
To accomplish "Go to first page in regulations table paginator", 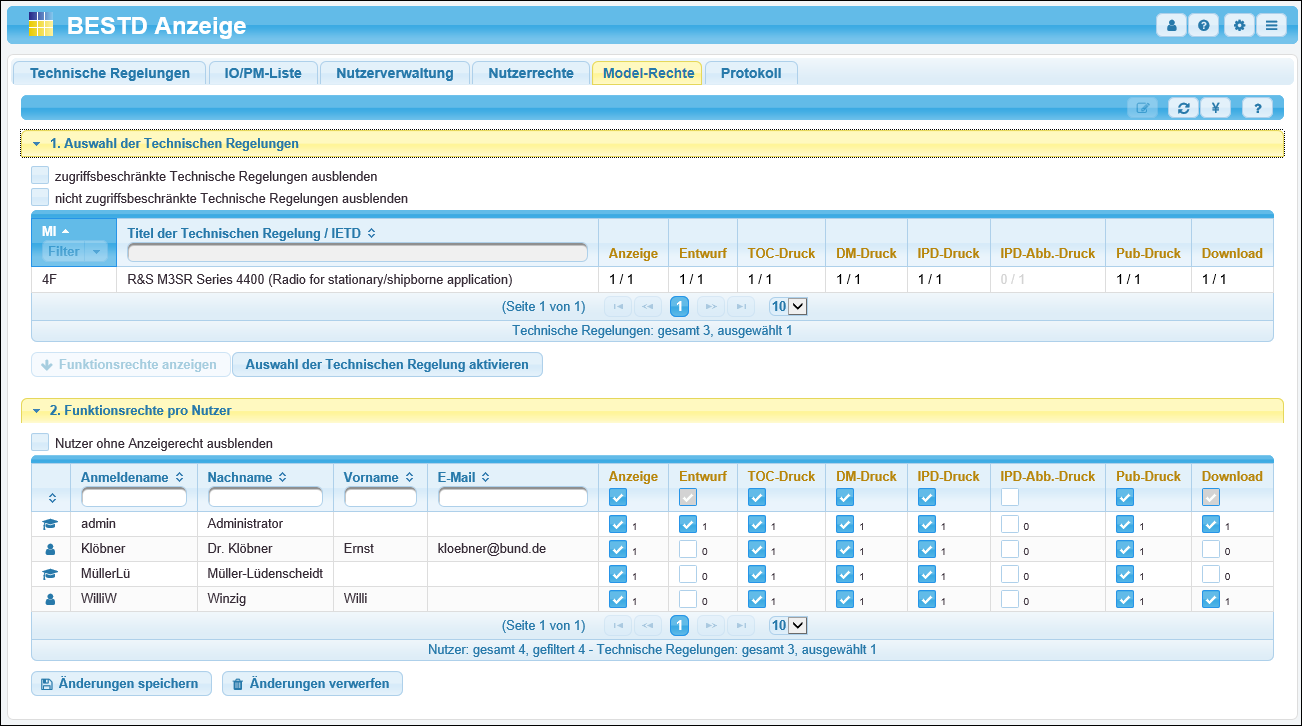I will tap(619, 306).
